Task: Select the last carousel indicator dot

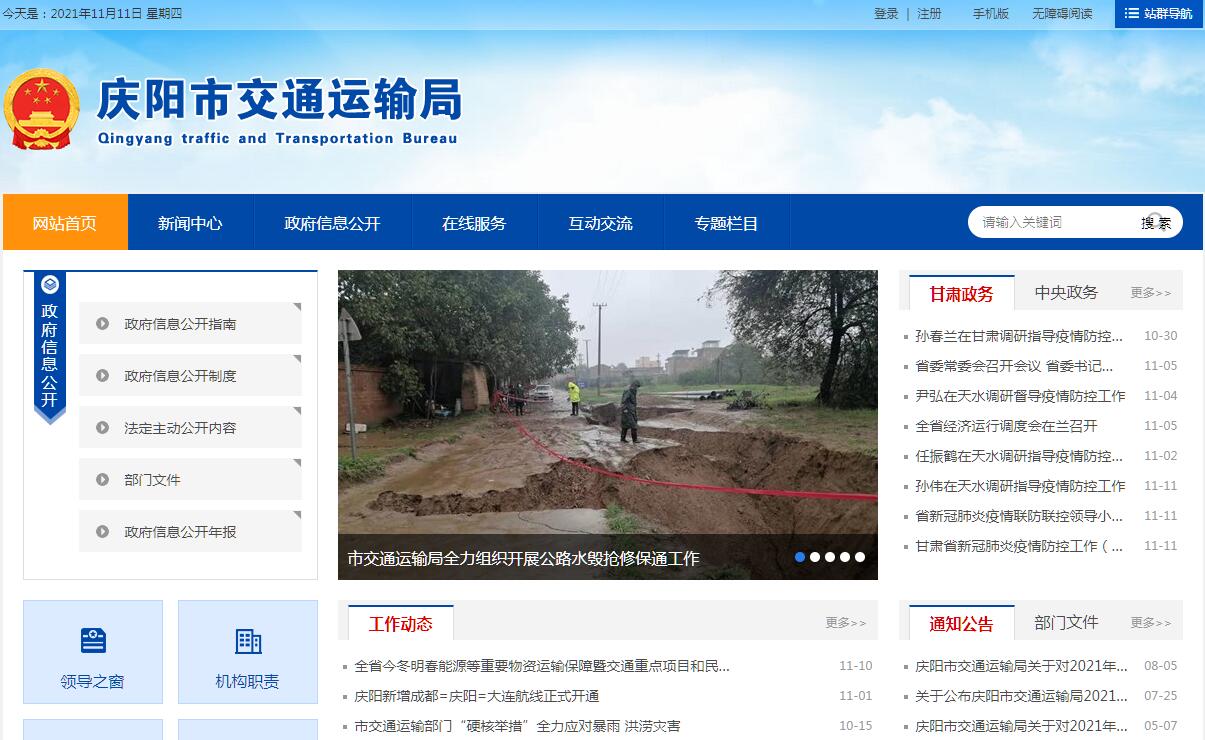Action: [860, 557]
